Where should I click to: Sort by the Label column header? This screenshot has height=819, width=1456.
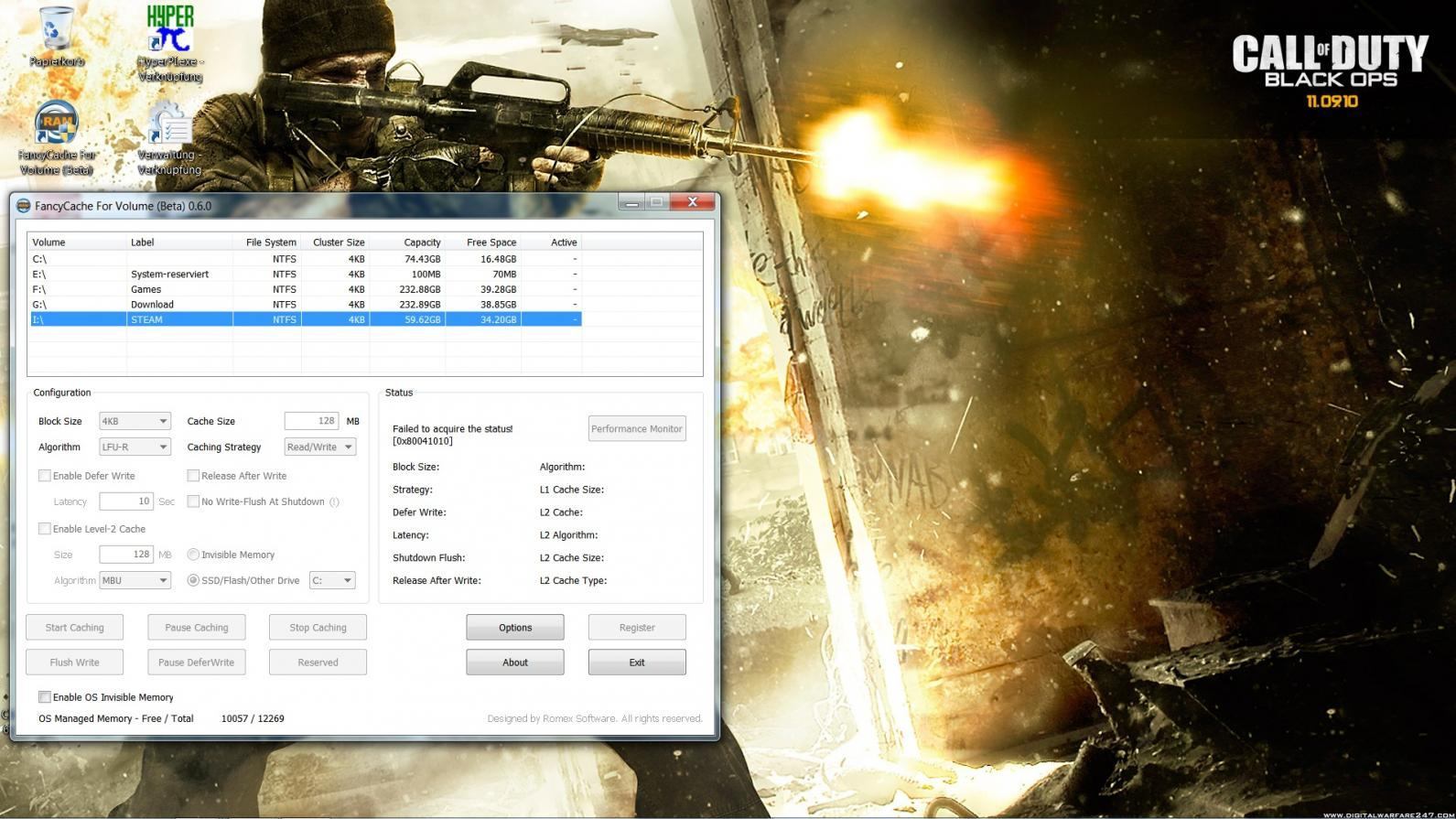pyautogui.click(x=179, y=242)
